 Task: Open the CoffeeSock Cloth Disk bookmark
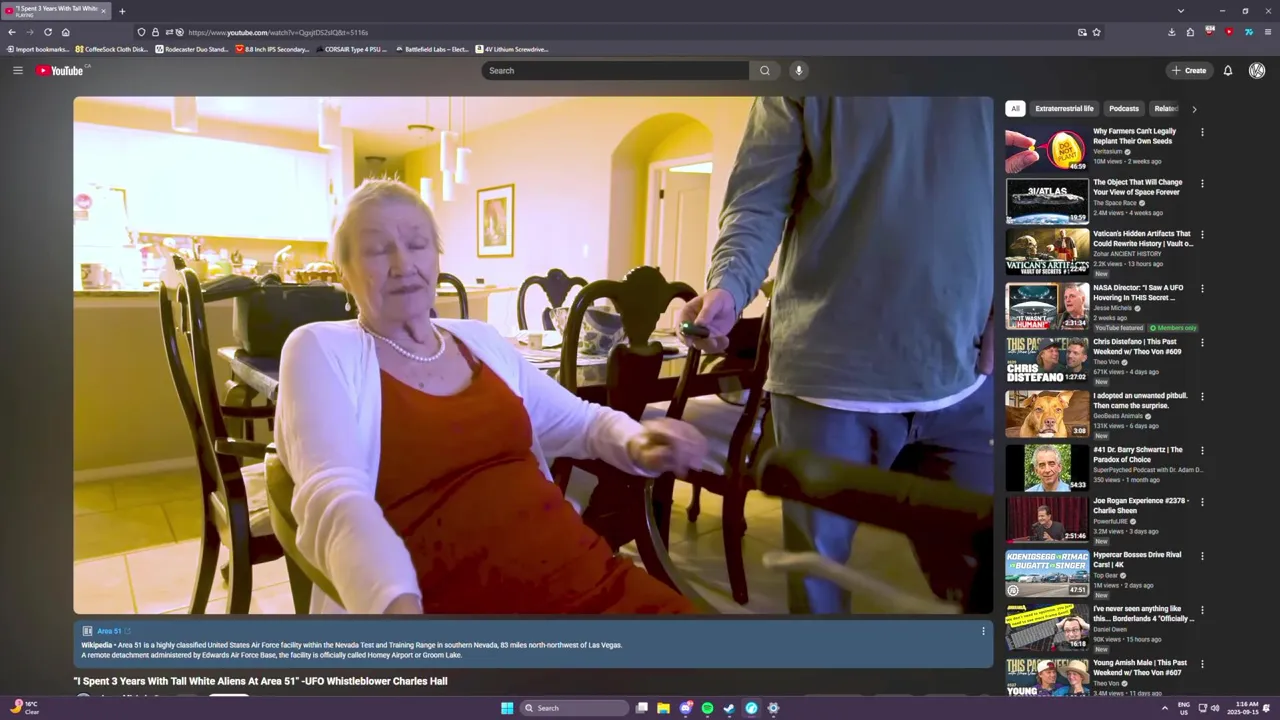pos(111,49)
